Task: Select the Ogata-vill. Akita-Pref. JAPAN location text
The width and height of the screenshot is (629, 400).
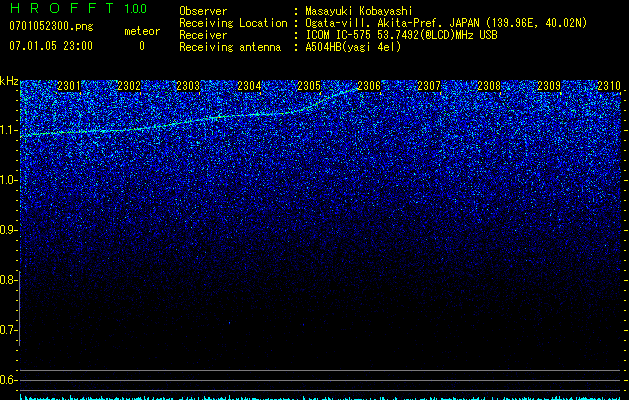Action: tap(446, 23)
